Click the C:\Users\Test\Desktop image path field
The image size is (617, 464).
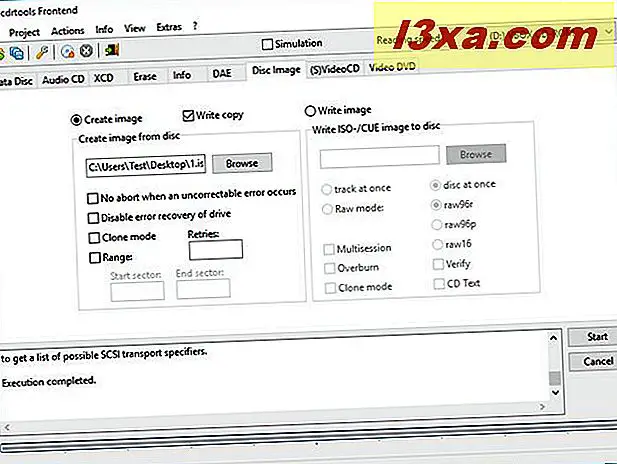coord(146,166)
